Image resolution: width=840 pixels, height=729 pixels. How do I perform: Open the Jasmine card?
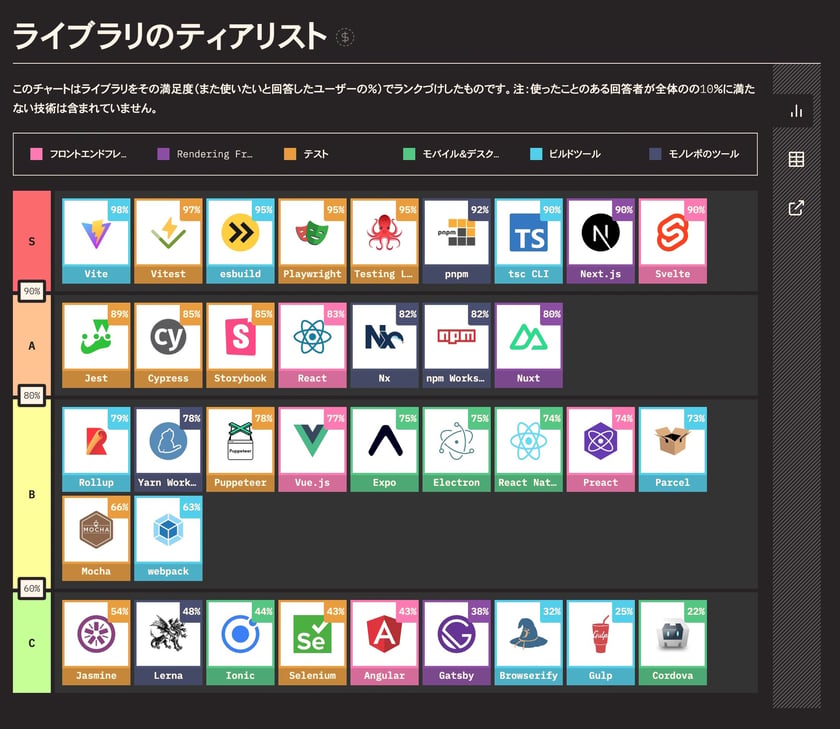click(x=96, y=643)
